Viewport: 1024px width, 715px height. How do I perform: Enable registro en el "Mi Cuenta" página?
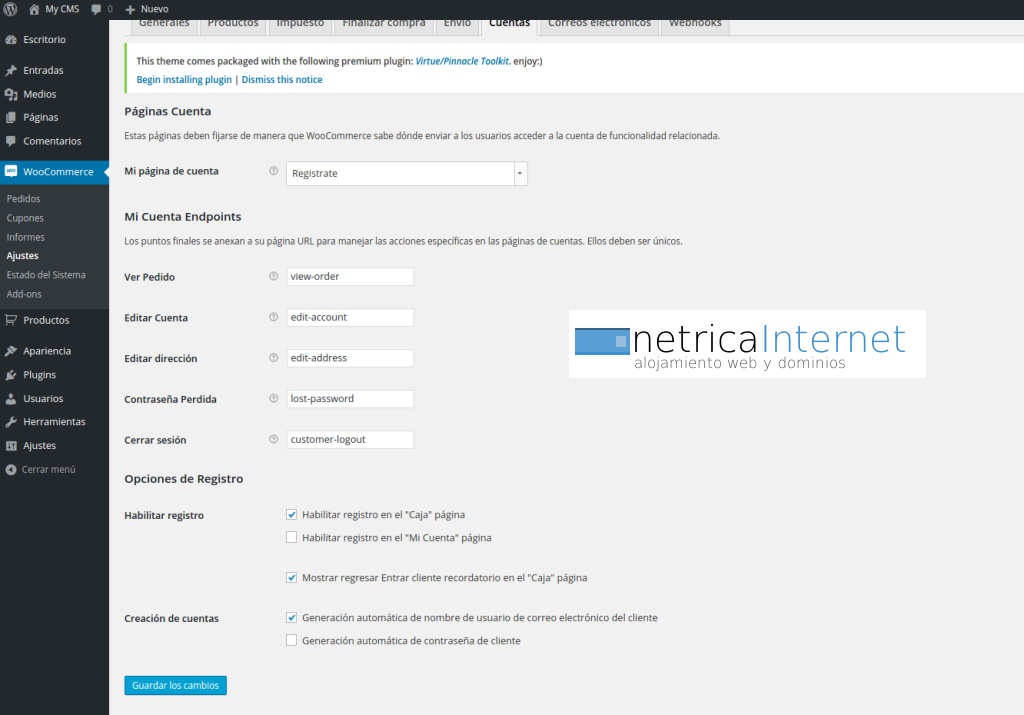[x=291, y=537]
